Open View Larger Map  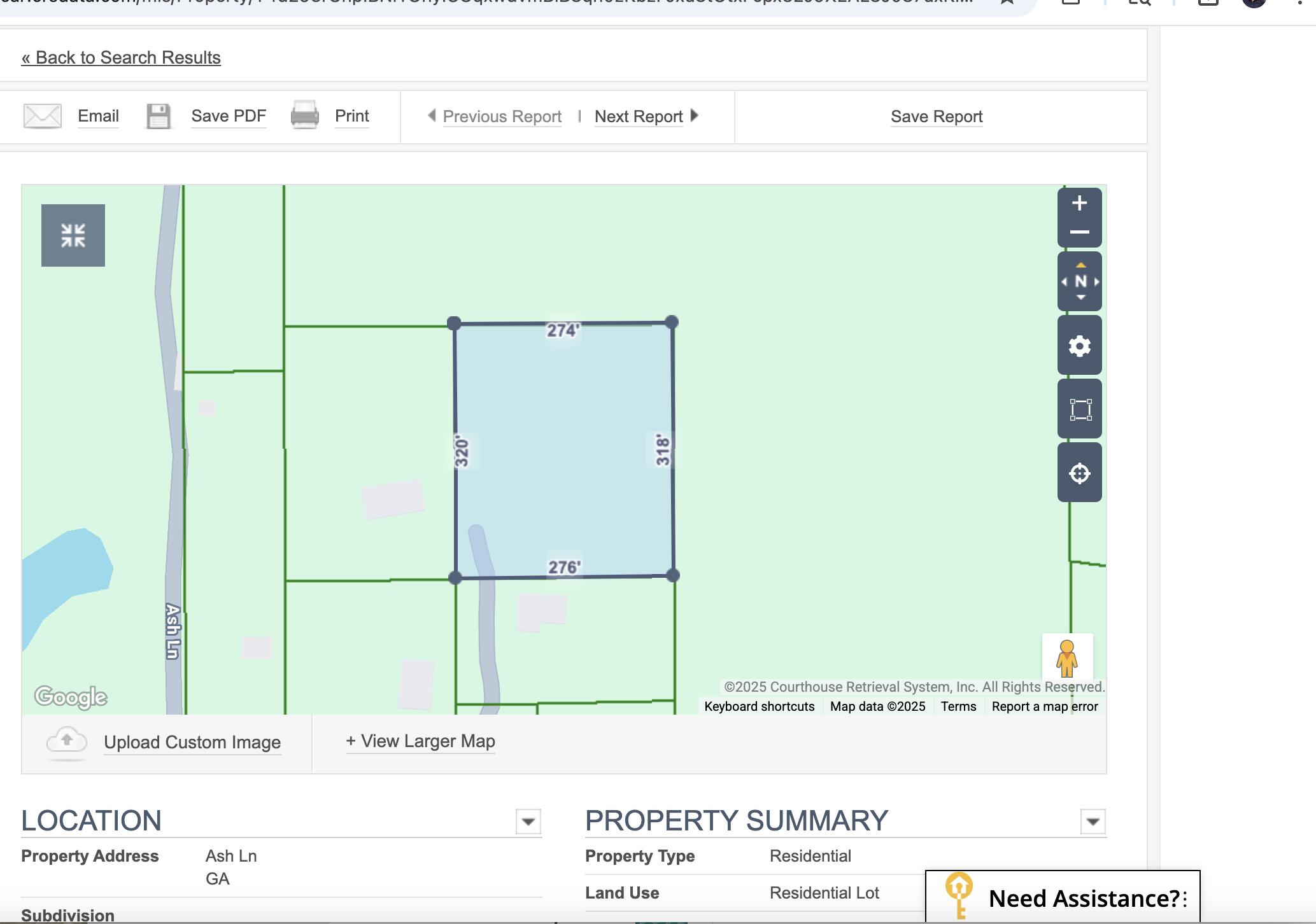[x=420, y=741]
